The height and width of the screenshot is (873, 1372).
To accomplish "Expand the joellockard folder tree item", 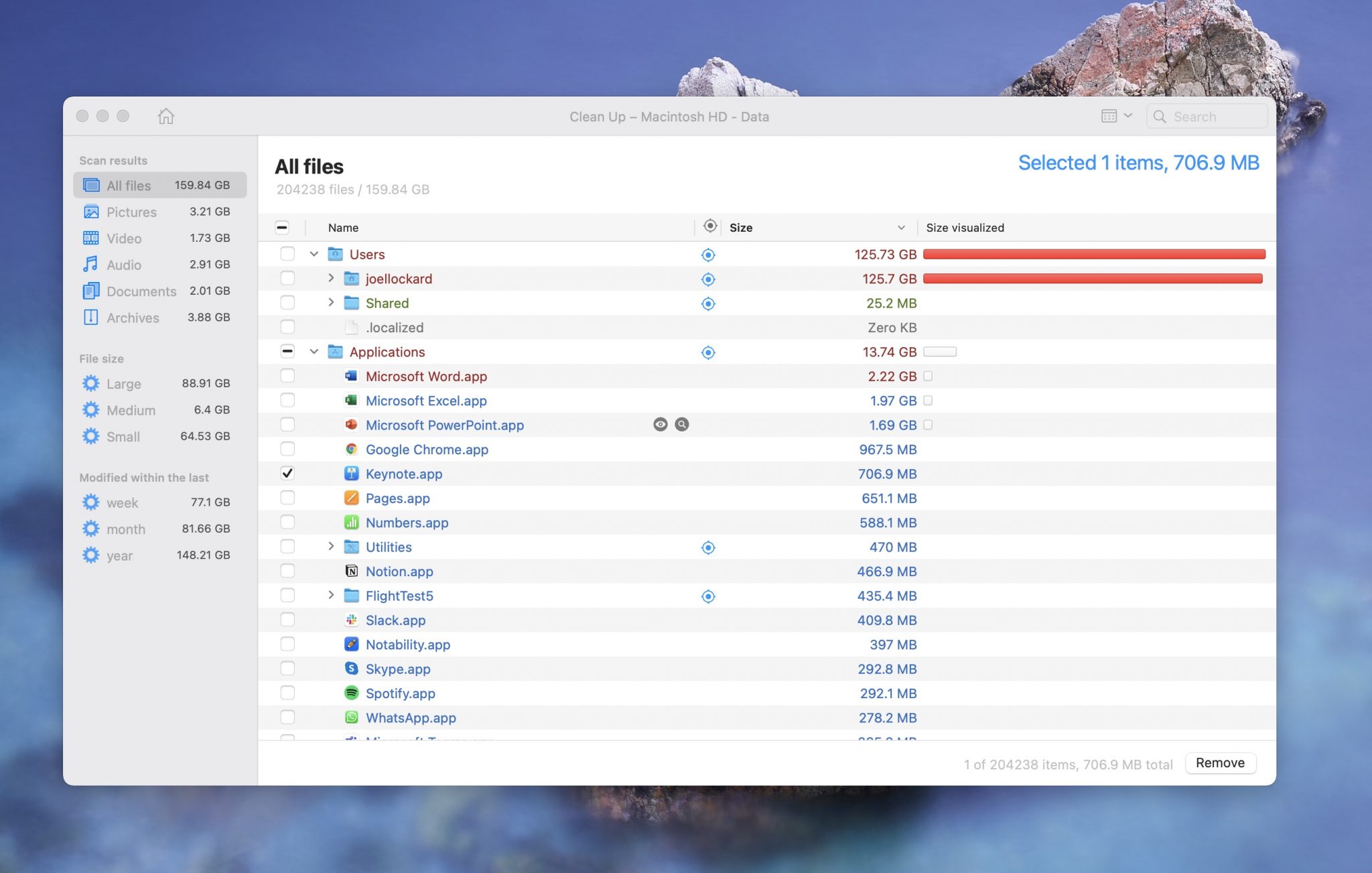I will pyautogui.click(x=329, y=278).
